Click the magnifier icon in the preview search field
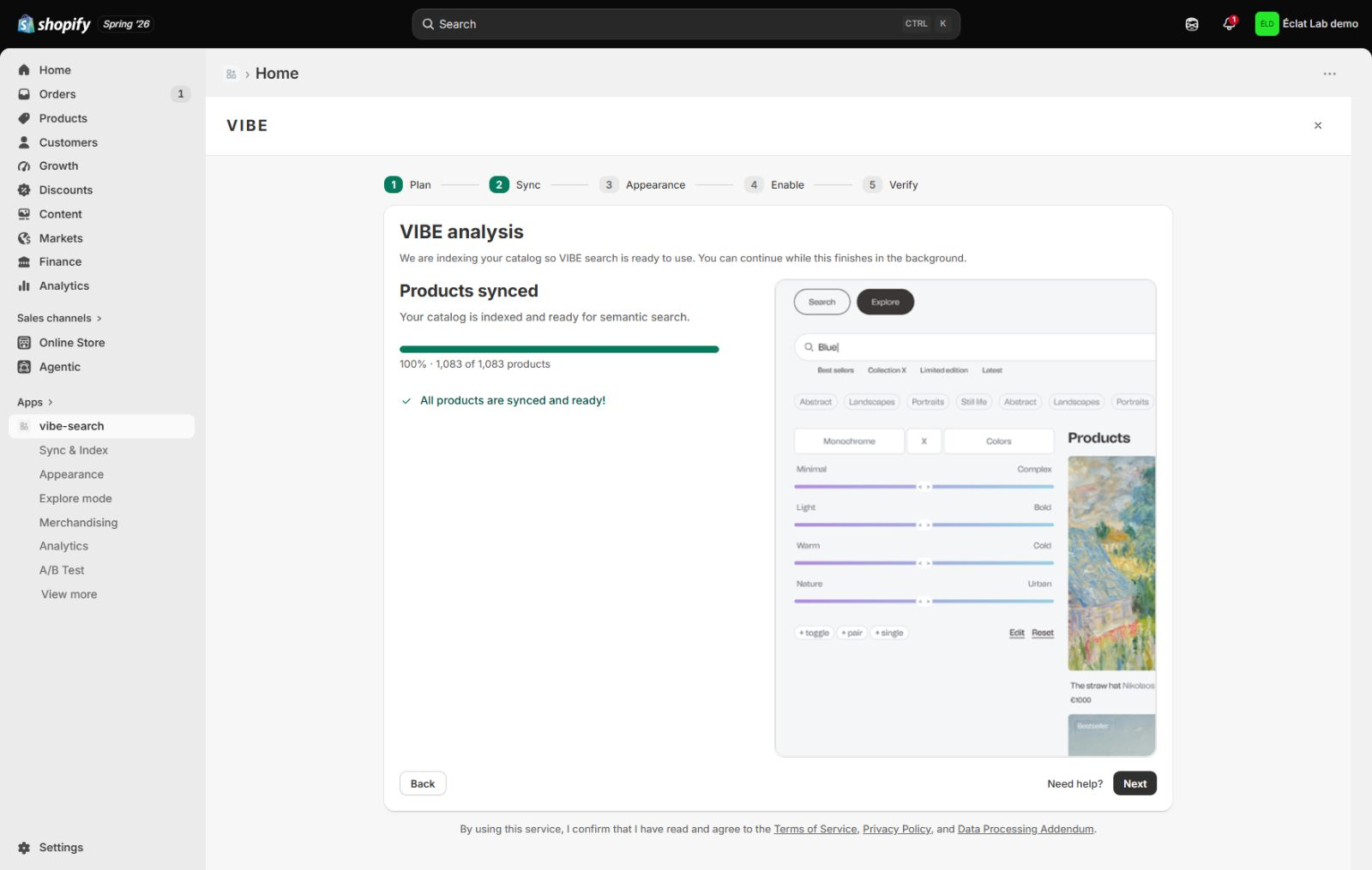1372x870 pixels. (x=808, y=347)
